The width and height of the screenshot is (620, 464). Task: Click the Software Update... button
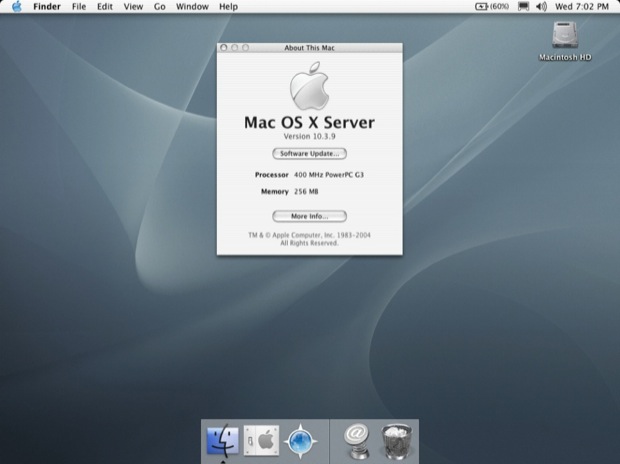pyautogui.click(x=310, y=153)
